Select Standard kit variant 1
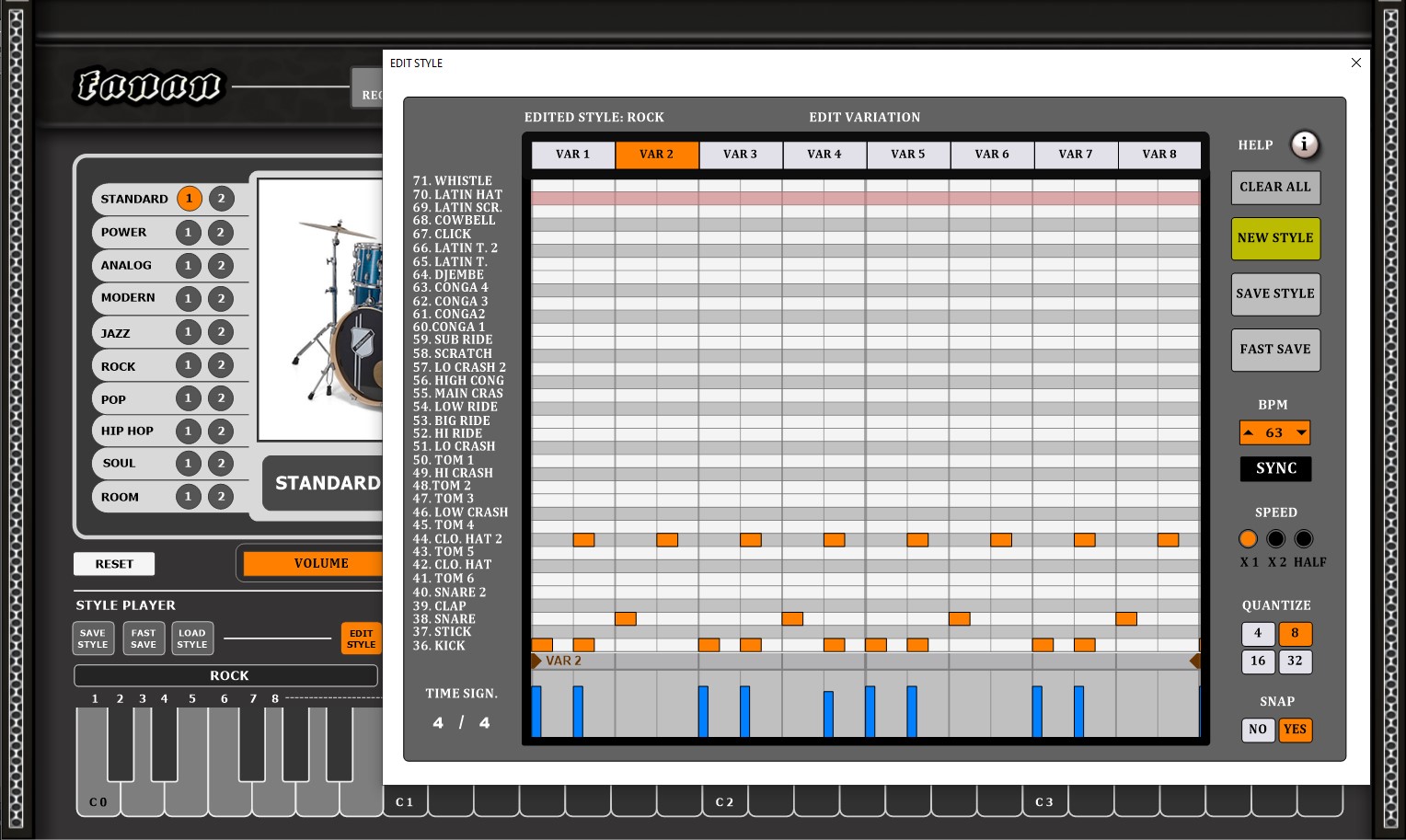This screenshot has width=1406, height=840. tap(189, 199)
